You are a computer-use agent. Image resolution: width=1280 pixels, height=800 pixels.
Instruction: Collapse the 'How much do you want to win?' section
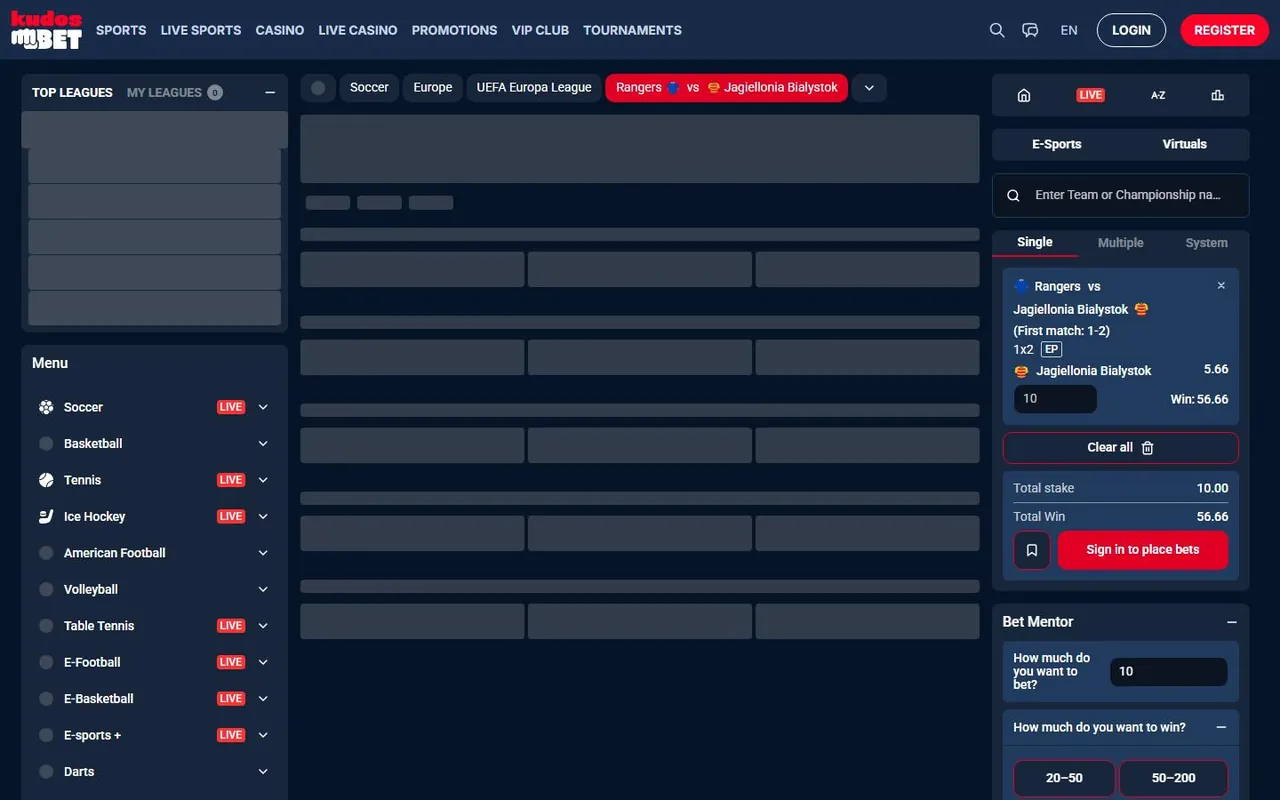(1221, 728)
